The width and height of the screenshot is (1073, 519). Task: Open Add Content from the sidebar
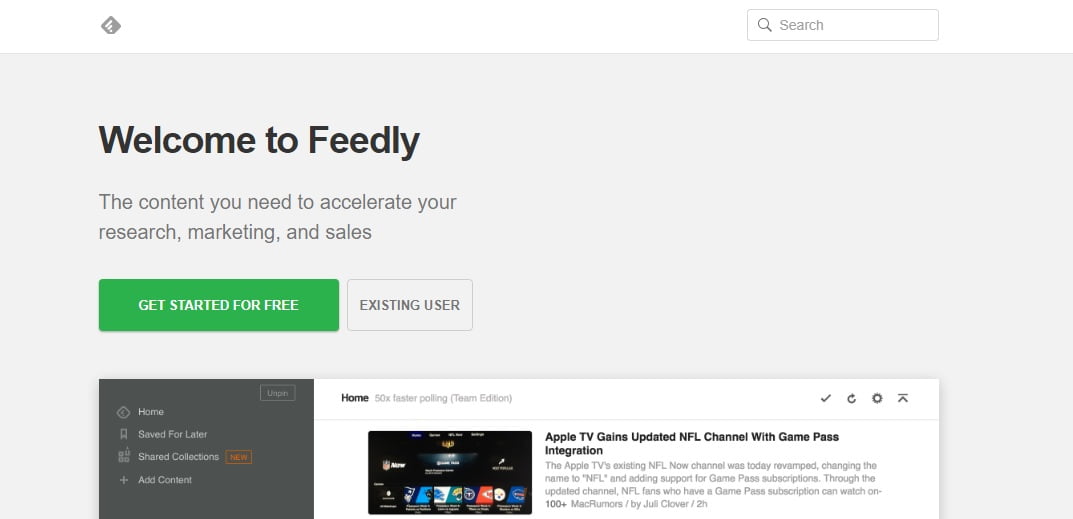pos(165,480)
